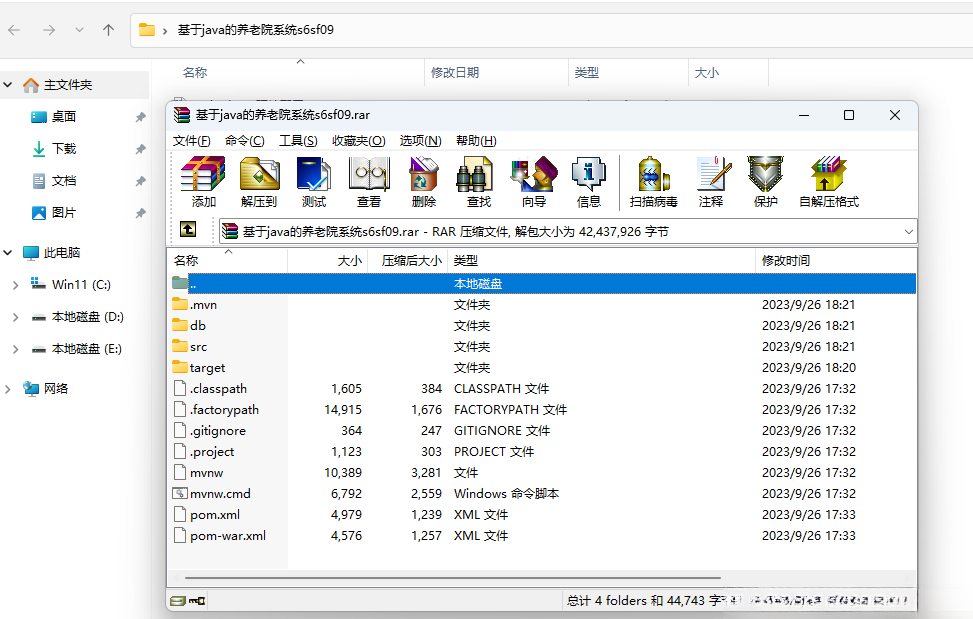Screen dimensions: 973x619
Task: Click WinRAR horizontal scrollbar
Action: 453,577
